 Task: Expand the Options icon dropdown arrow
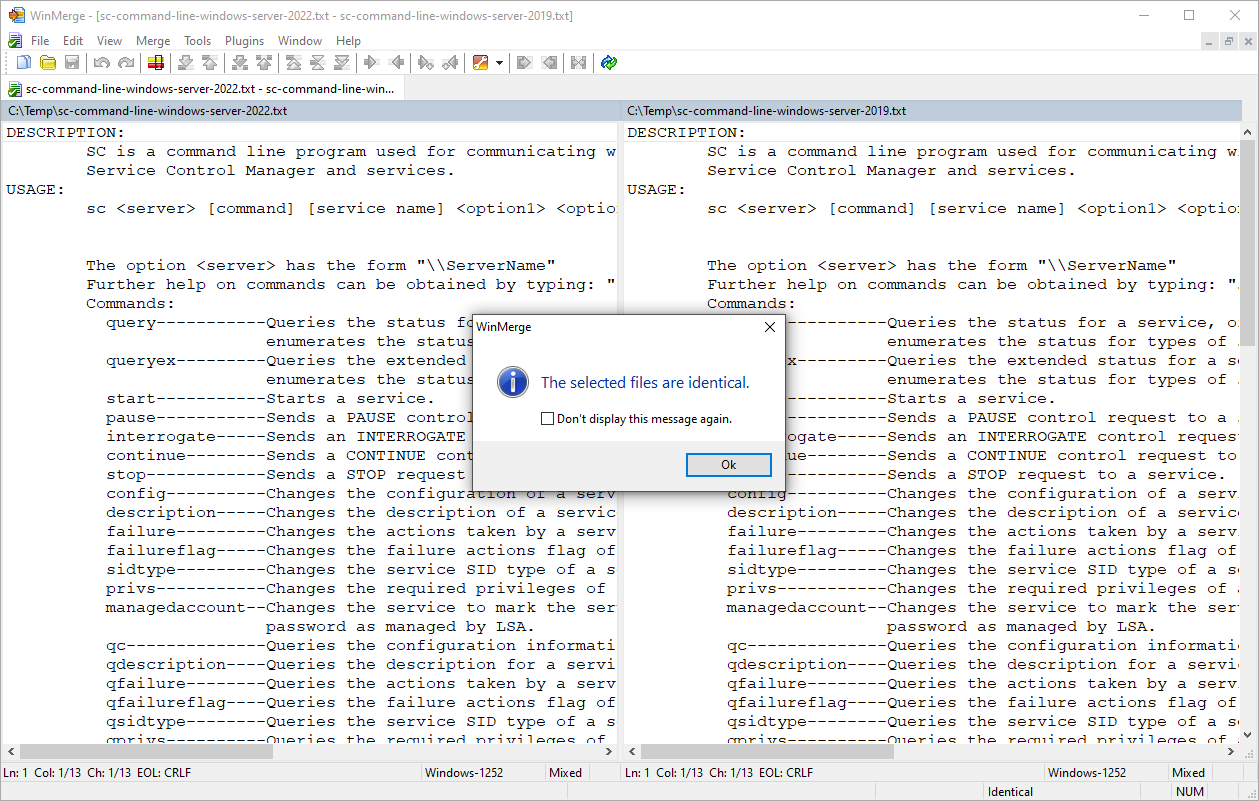[x=499, y=63]
